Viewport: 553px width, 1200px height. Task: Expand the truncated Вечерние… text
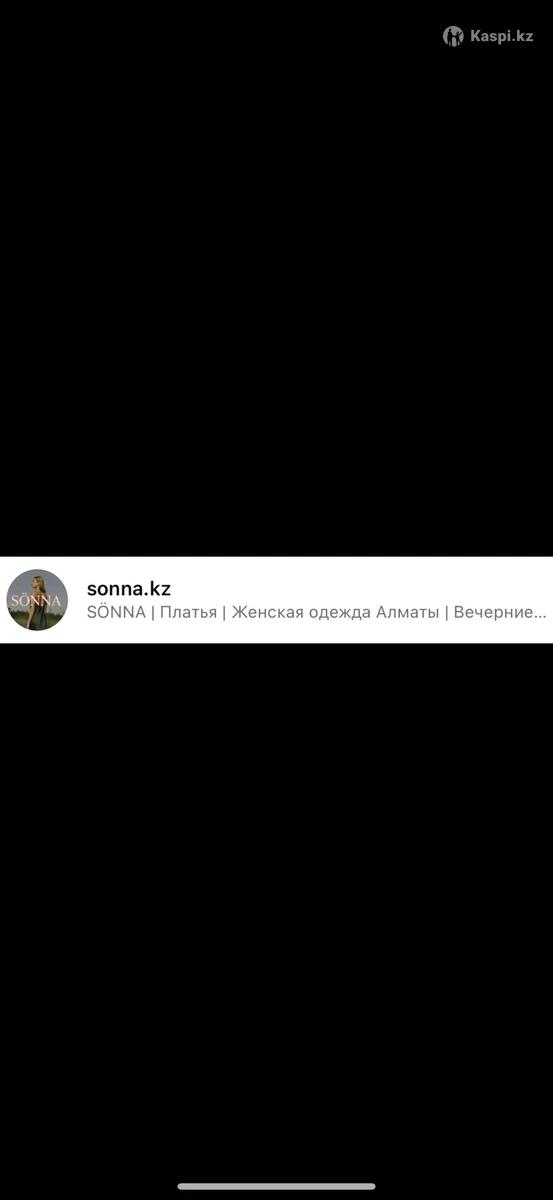pos(500,612)
